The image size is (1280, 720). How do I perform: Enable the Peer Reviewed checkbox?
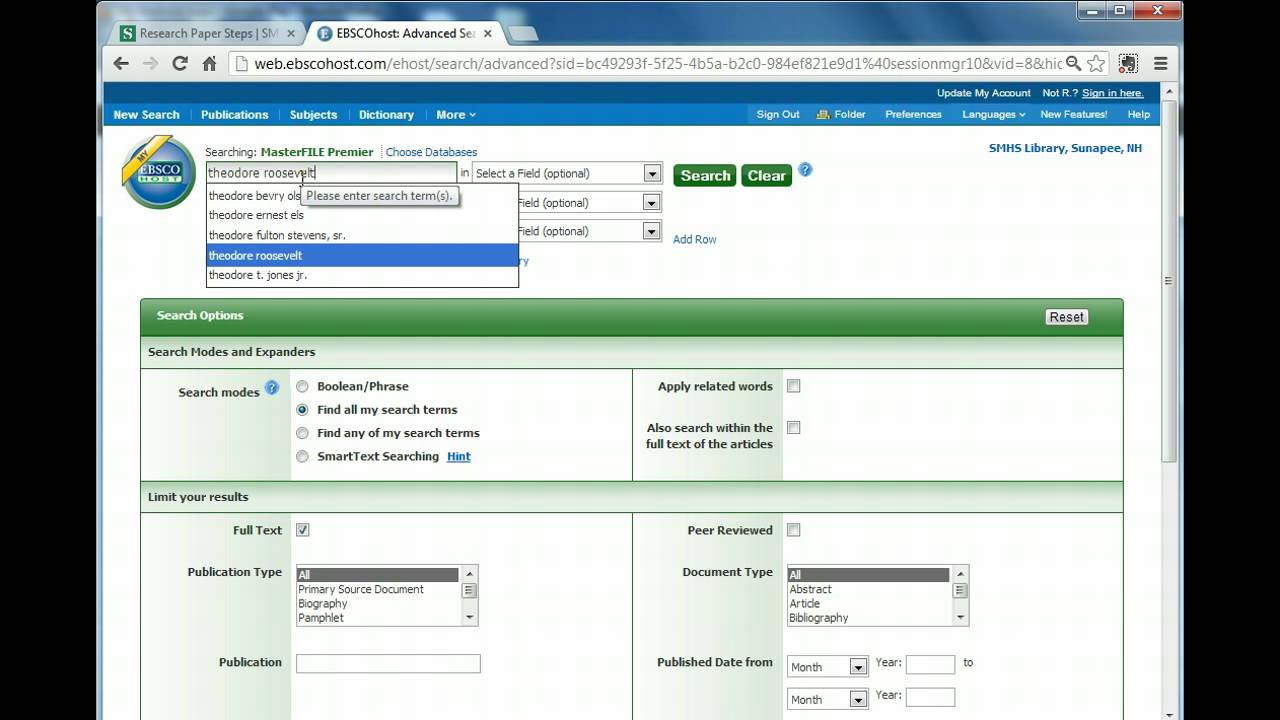(x=794, y=530)
